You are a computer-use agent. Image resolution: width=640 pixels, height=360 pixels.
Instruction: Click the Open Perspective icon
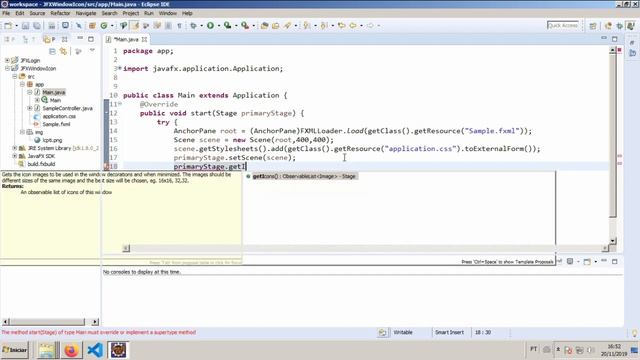pyautogui.click(x=593, y=26)
